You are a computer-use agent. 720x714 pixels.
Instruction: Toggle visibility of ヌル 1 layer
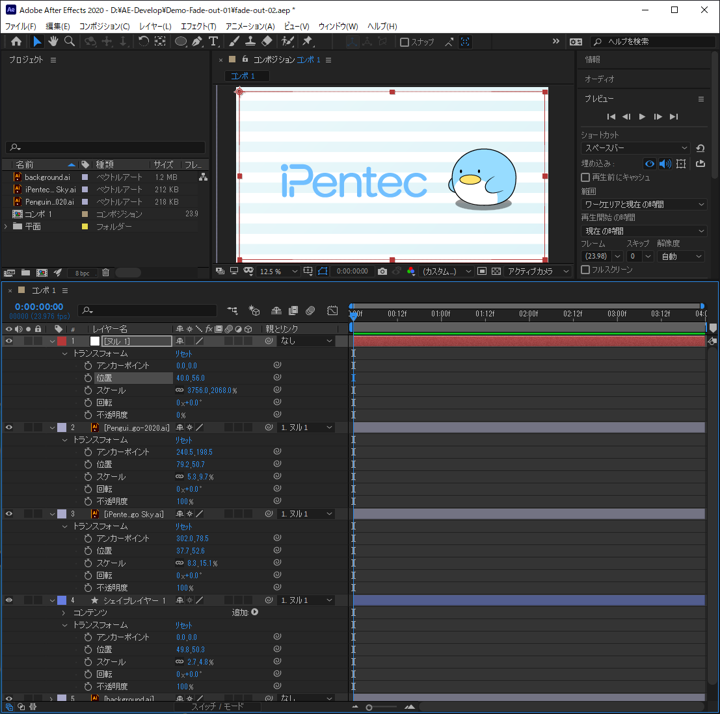click(9, 341)
